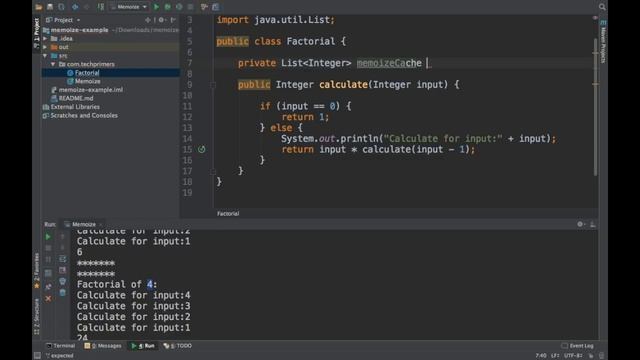Select Scratches and Consoles node

pos(84,116)
